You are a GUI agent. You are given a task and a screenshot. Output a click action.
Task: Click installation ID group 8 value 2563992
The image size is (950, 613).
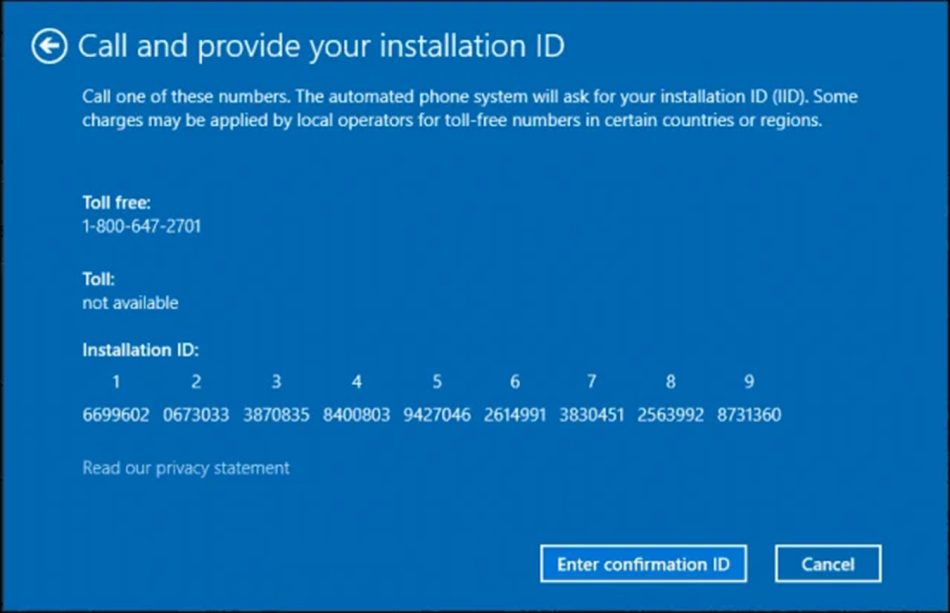[670, 414]
